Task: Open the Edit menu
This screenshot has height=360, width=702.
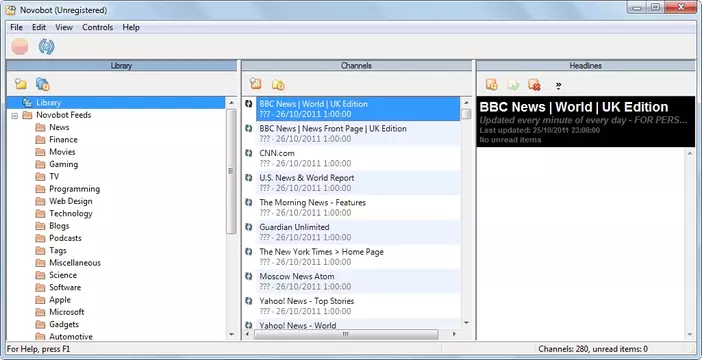Action: [39, 27]
